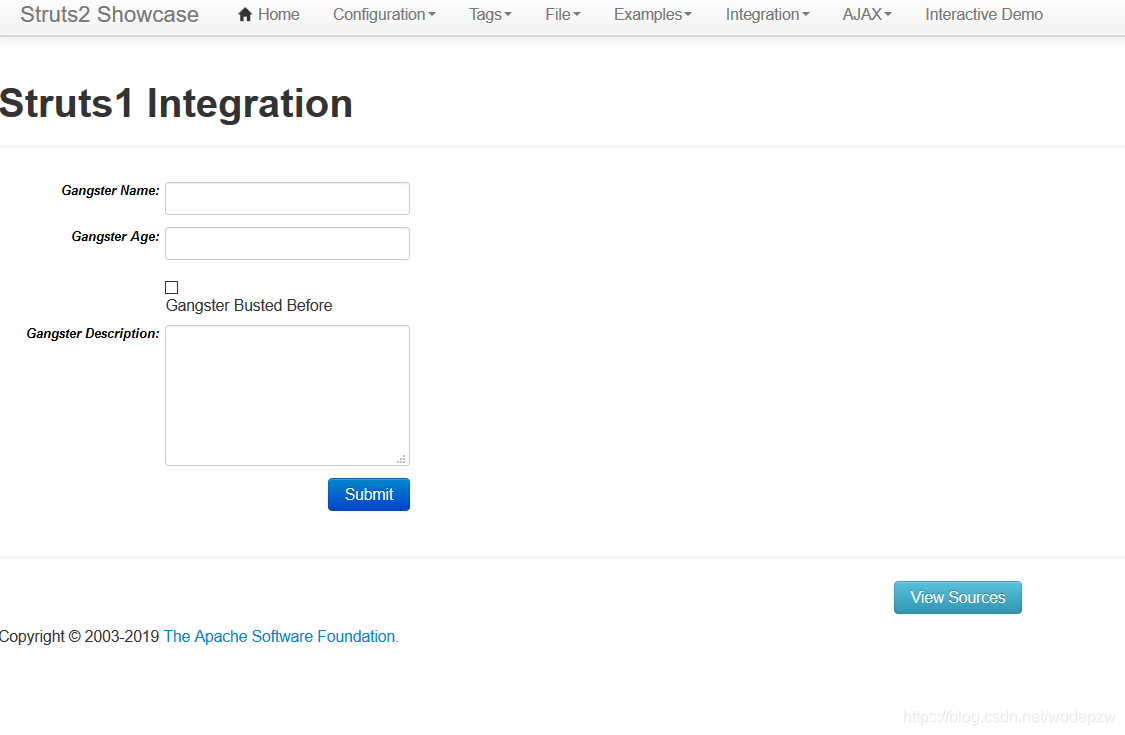Go to the Interactive Demo page
The width and height of the screenshot is (1125, 735).
coord(984,14)
